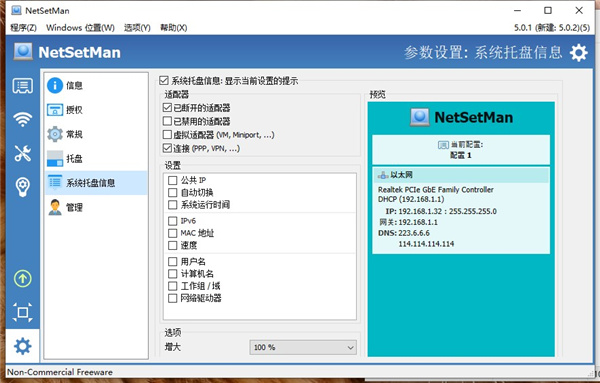The image size is (600, 383).
Task: Enable MAC 地址 checkbox
Action: tap(173, 233)
